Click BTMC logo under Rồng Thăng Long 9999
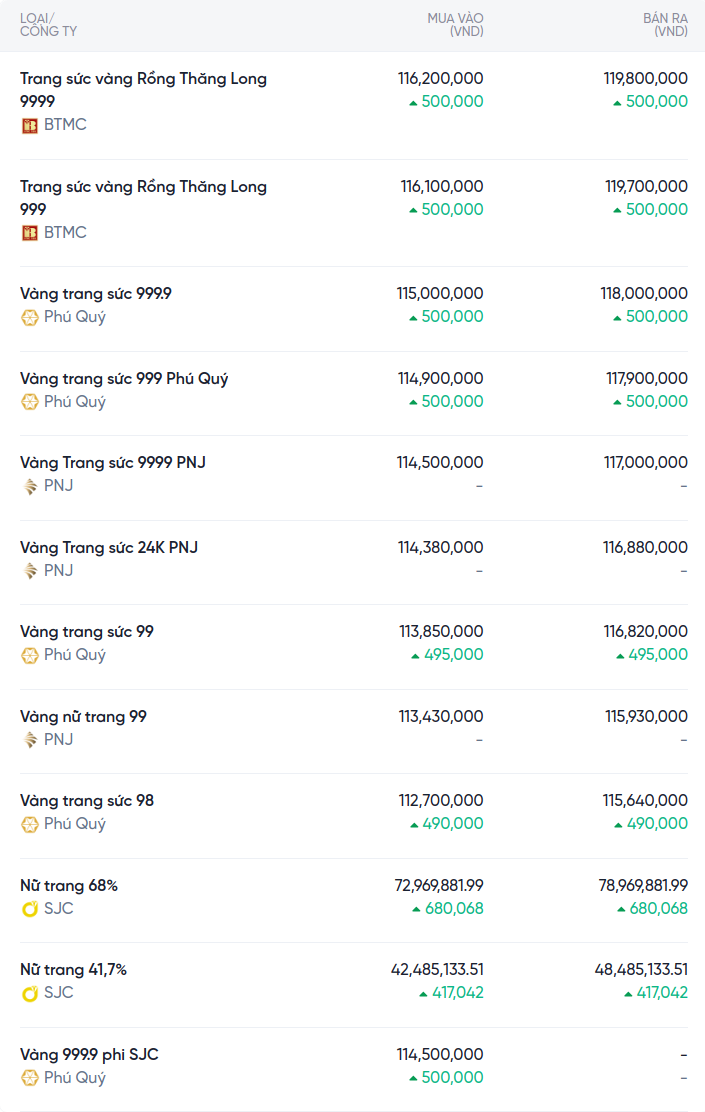This screenshot has height=1112, width=705. click(x=30, y=125)
